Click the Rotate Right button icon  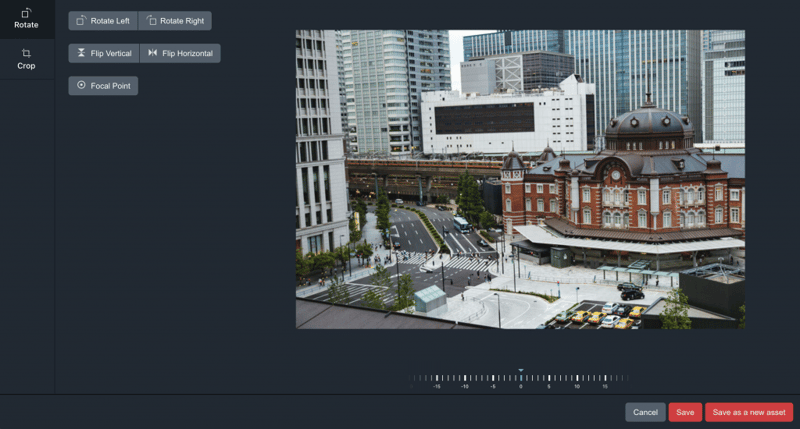(x=151, y=20)
